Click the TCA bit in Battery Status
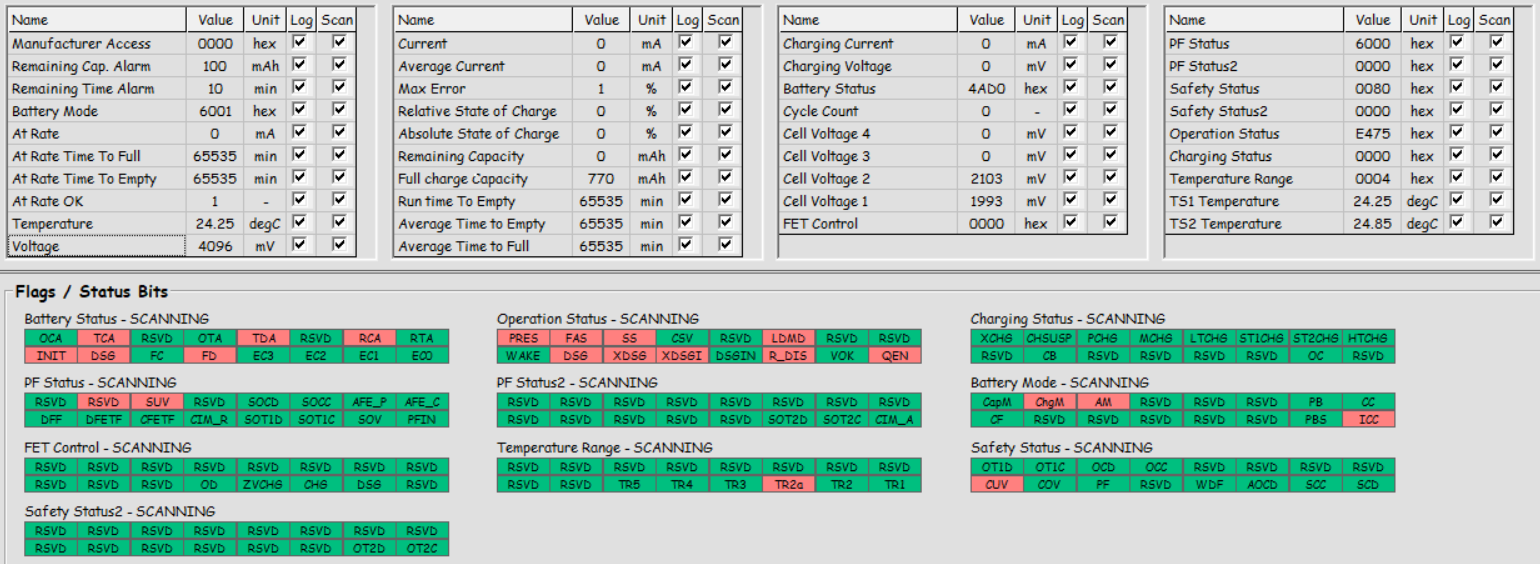1540x564 pixels. pos(104,339)
